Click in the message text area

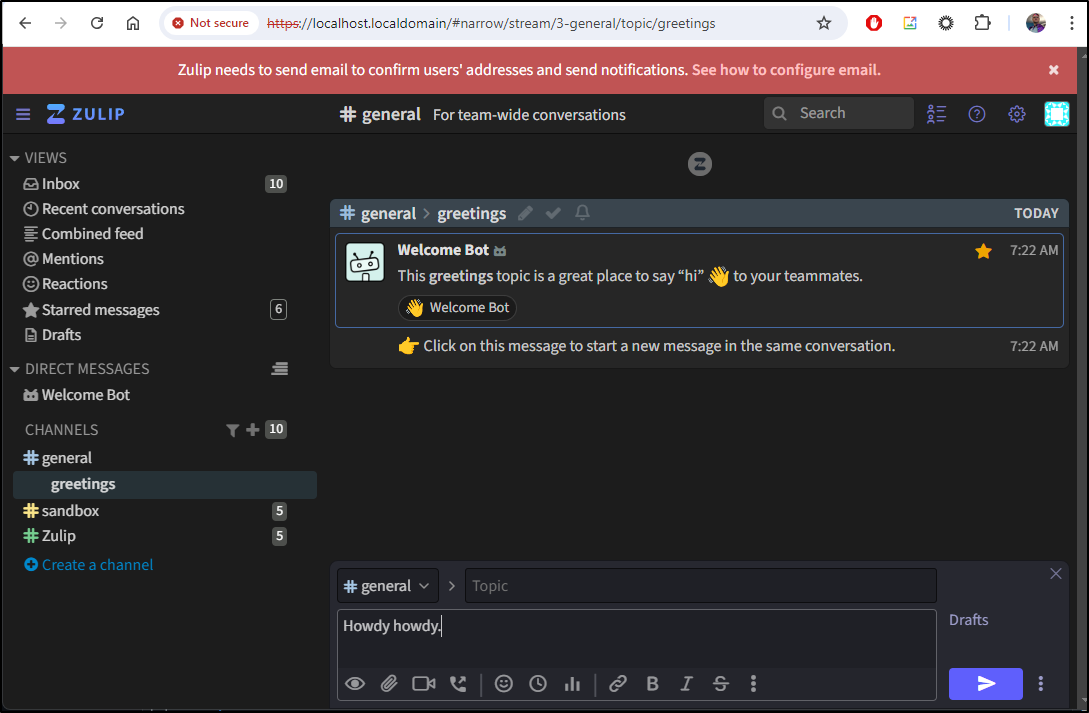636,639
